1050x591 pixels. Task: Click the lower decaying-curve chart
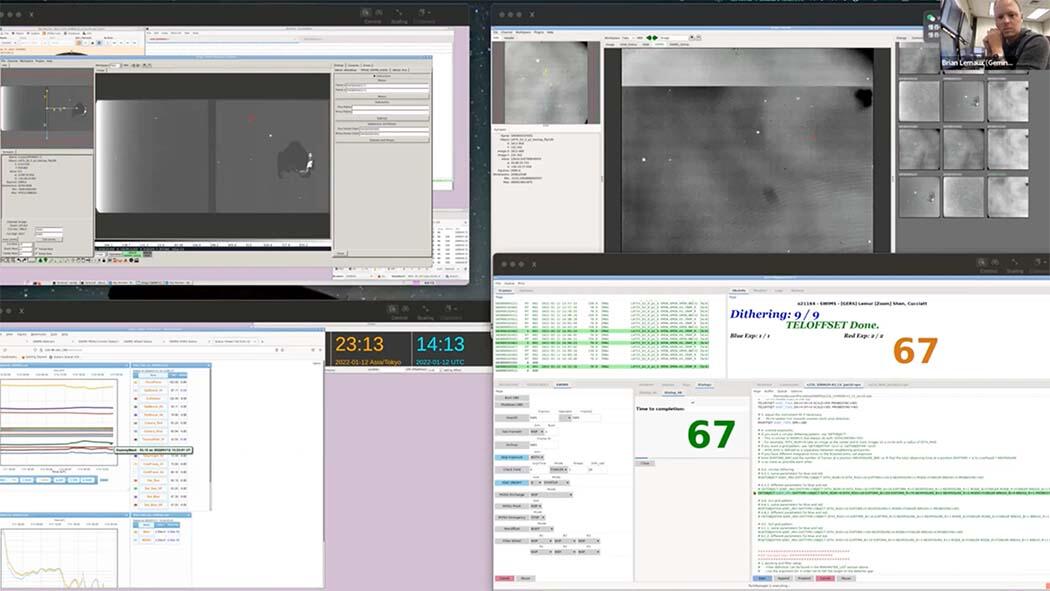click(59, 559)
